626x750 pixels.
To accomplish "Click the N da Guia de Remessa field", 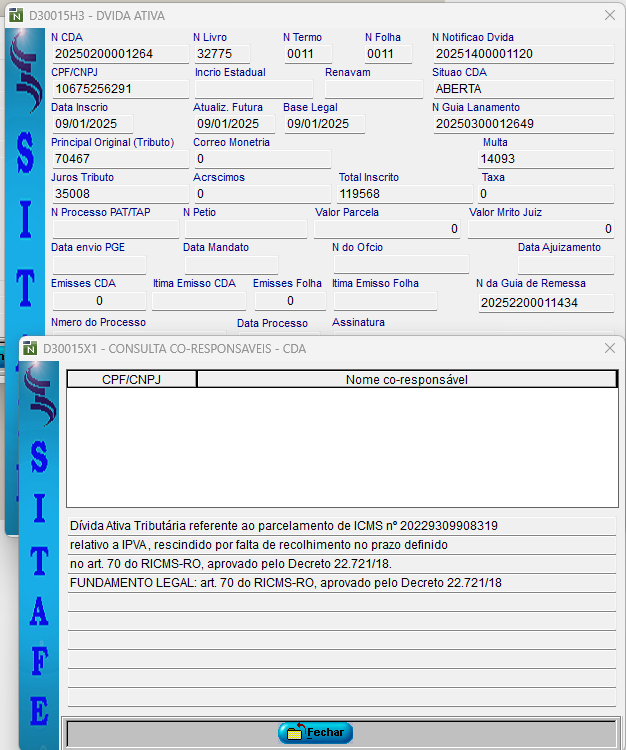I will coord(544,302).
